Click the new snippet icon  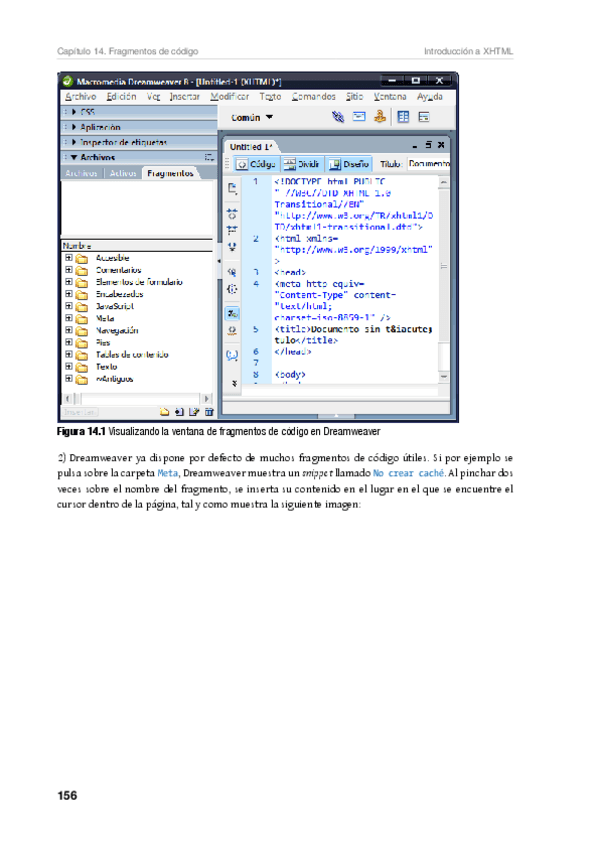pos(179,412)
